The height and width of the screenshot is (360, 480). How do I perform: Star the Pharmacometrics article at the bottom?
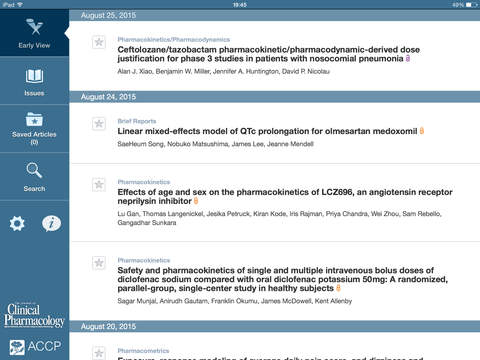[99, 353]
